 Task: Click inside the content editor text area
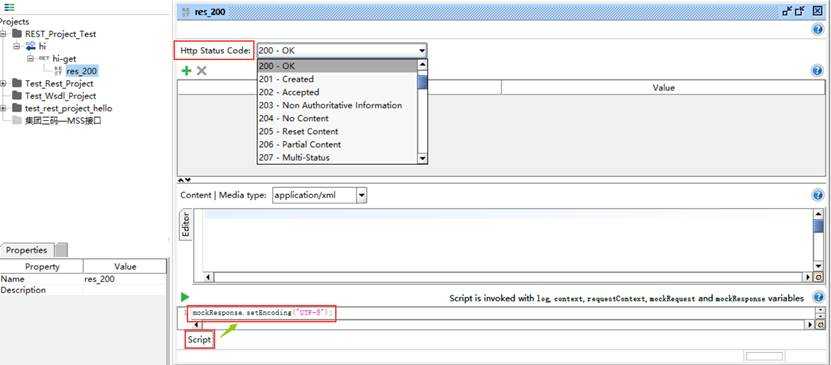tap(508, 240)
